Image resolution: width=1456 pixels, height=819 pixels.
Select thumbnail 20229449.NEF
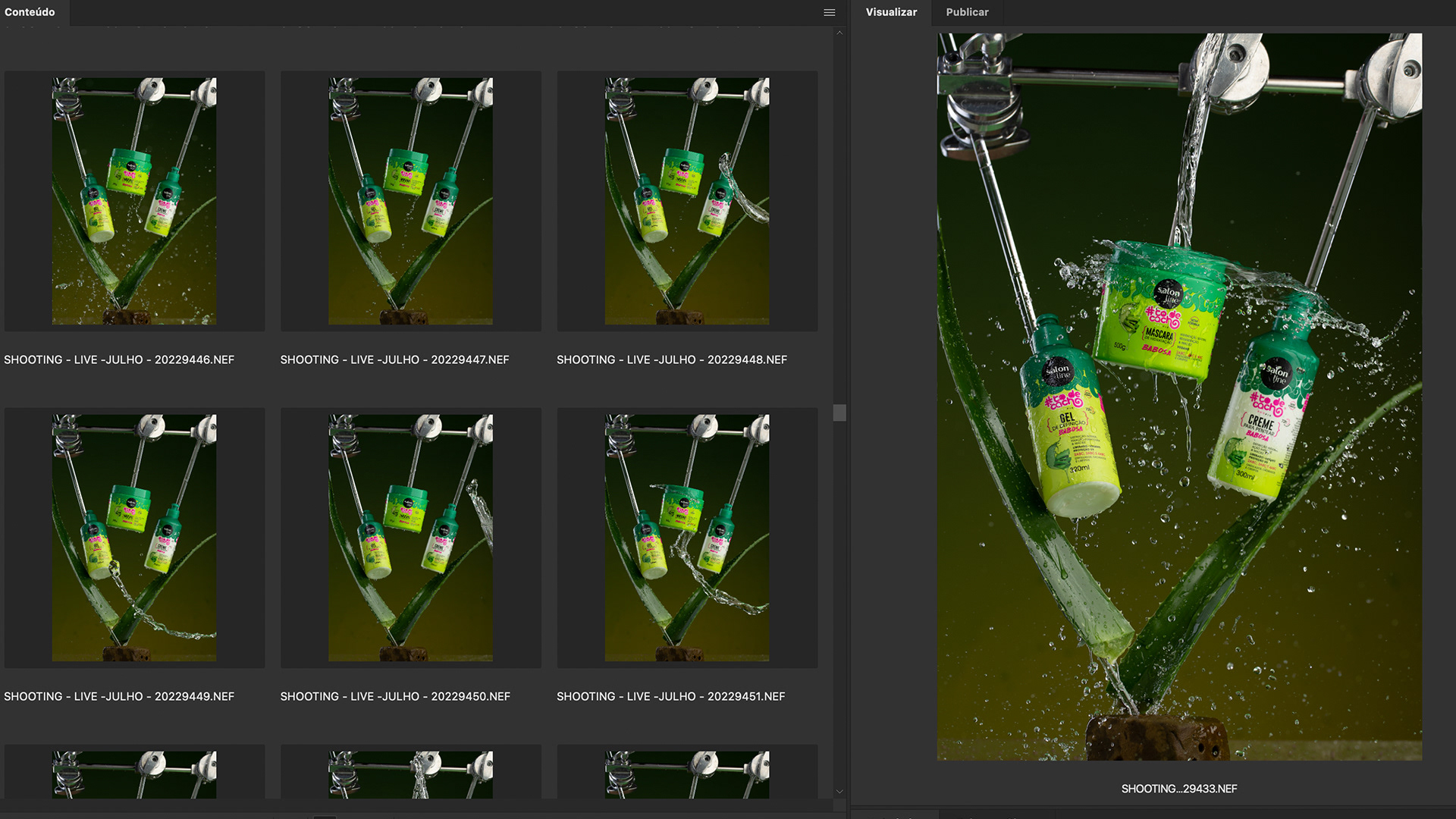pyautogui.click(x=134, y=538)
